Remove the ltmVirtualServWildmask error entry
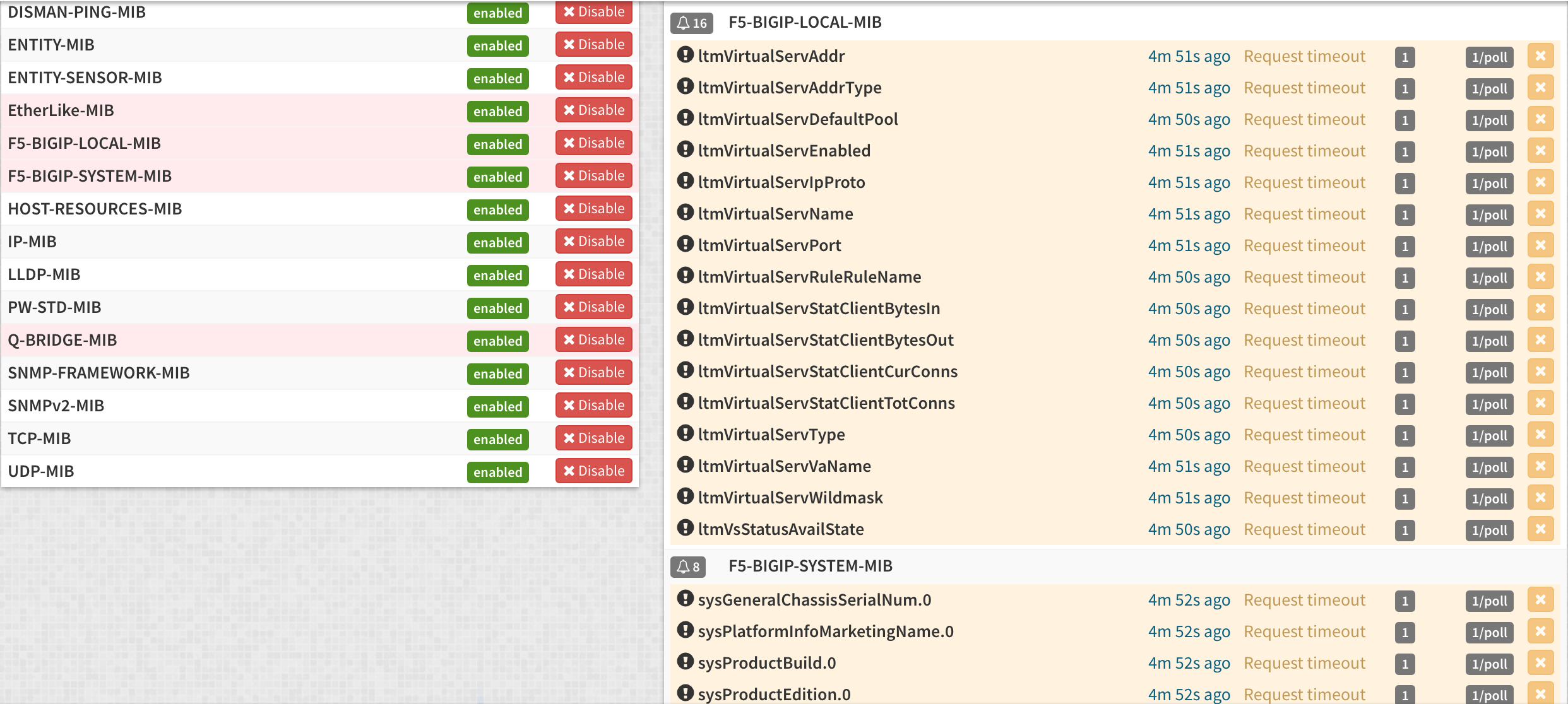1568x704 pixels. click(x=1541, y=498)
